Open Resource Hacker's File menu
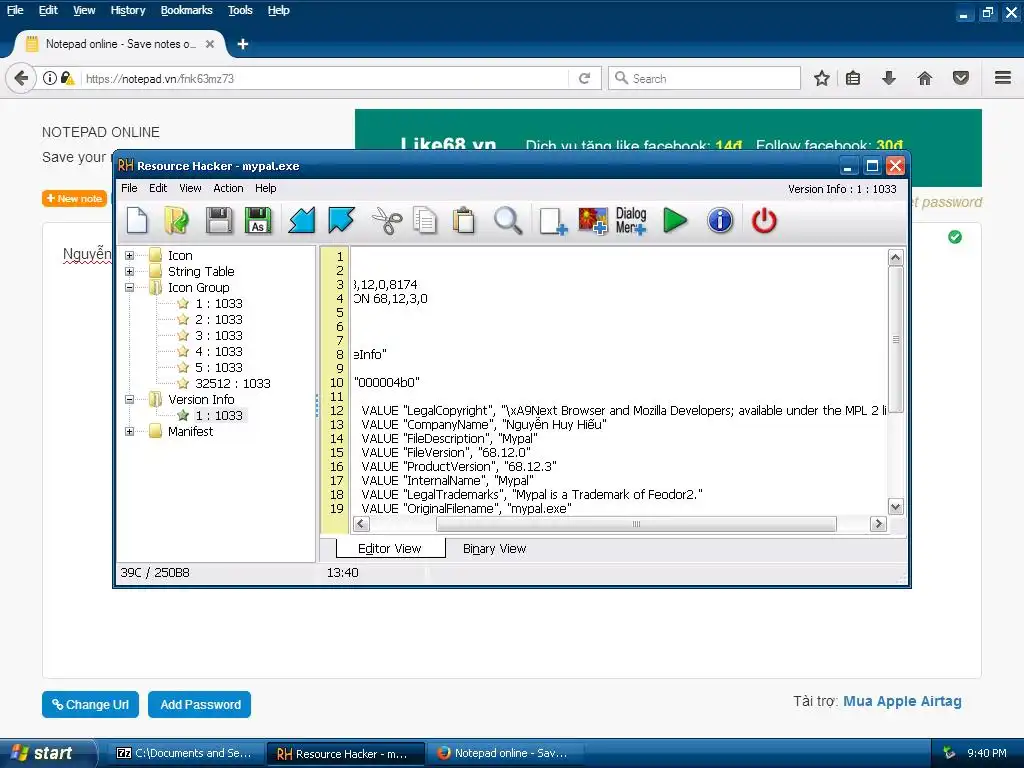 (x=129, y=188)
